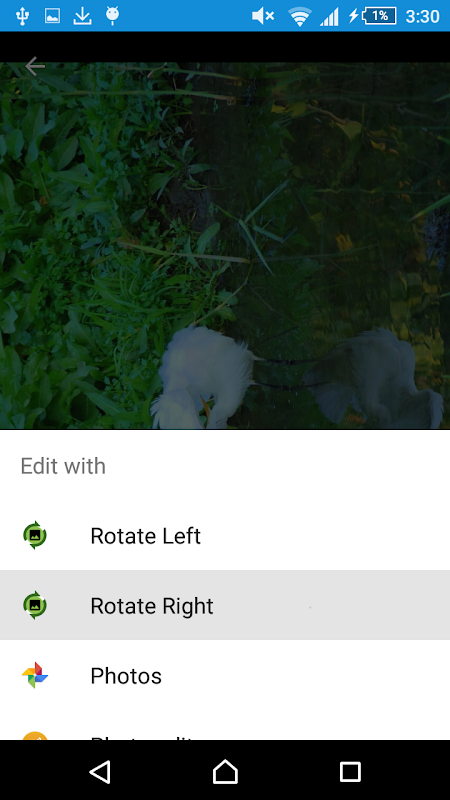Open the Google Photos pinwheel icon
The image size is (450, 800).
tap(35, 675)
